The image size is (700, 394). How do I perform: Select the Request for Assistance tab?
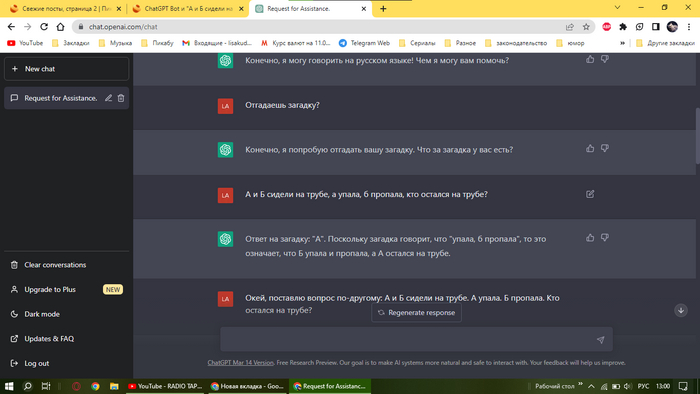[x=311, y=8]
